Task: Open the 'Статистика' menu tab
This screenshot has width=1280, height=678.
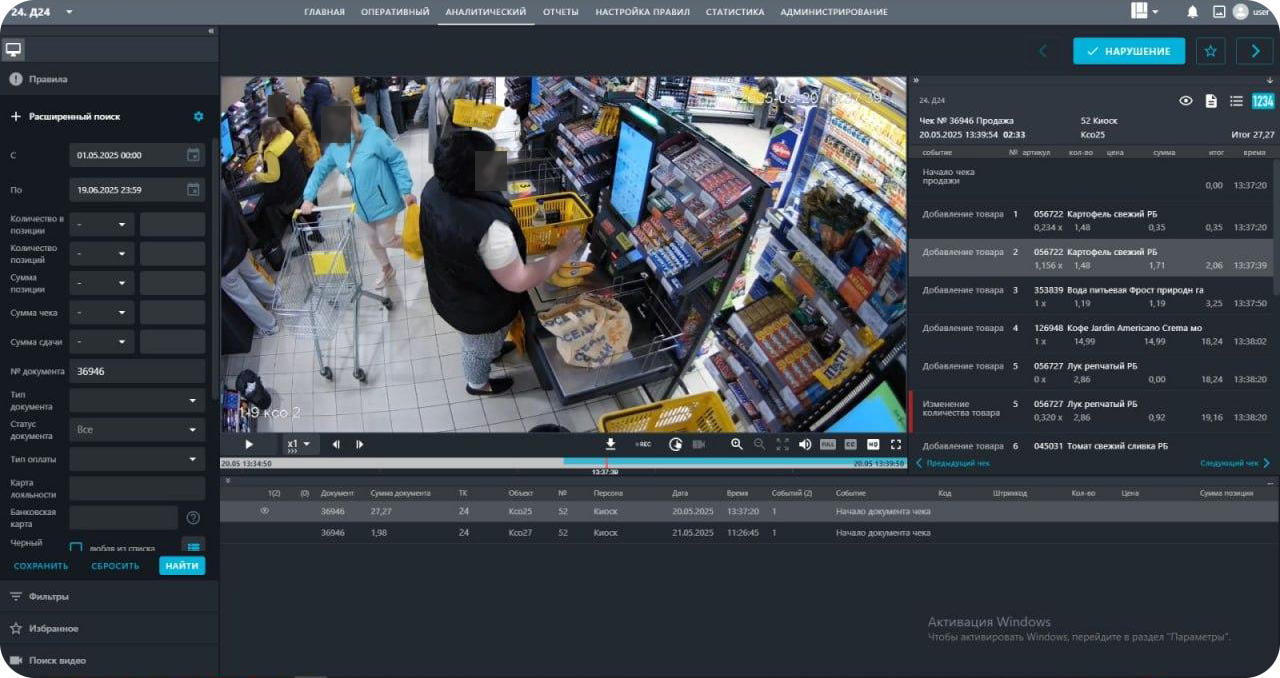Action: point(734,12)
